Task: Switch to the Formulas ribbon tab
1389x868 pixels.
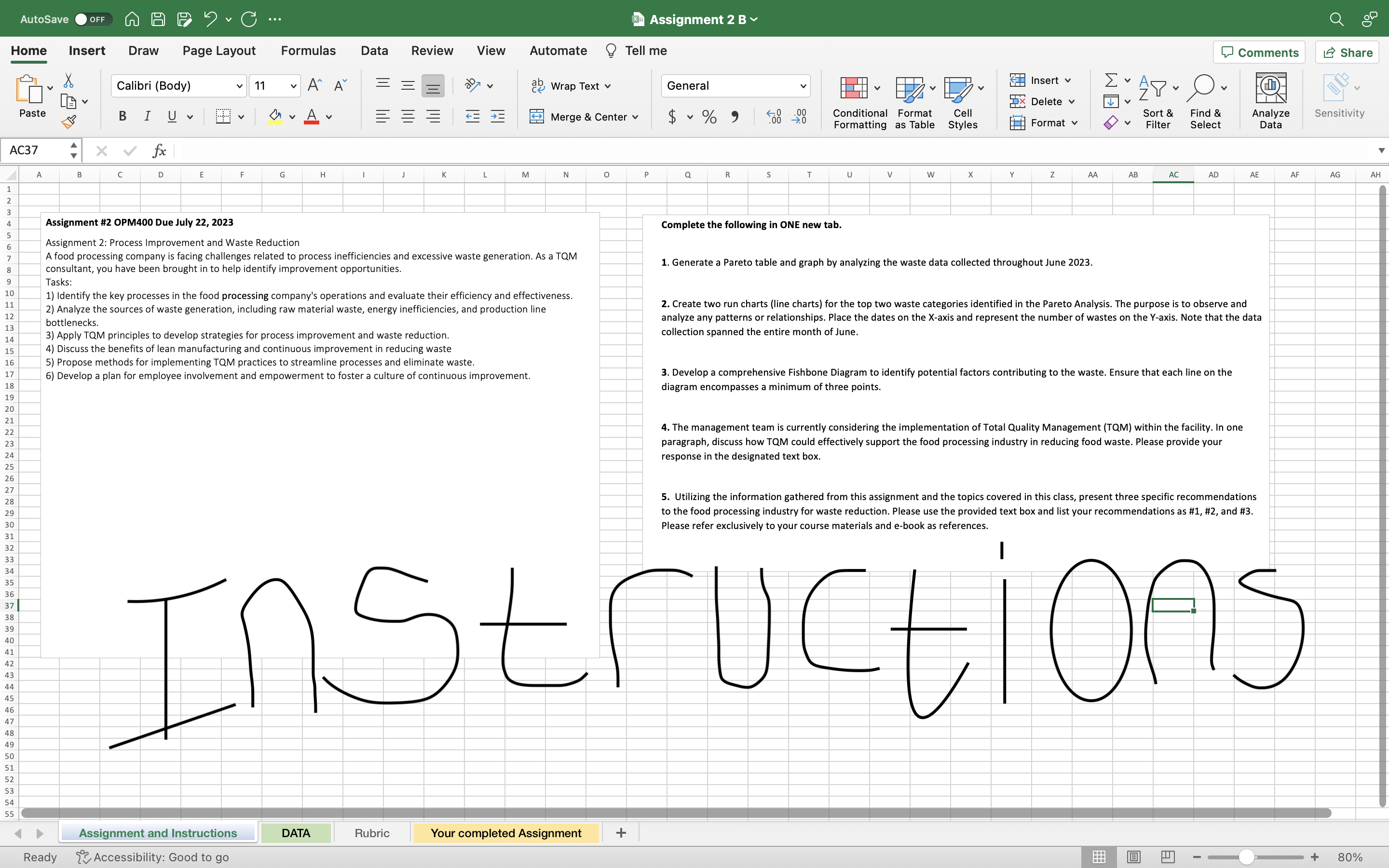Action: click(x=308, y=51)
